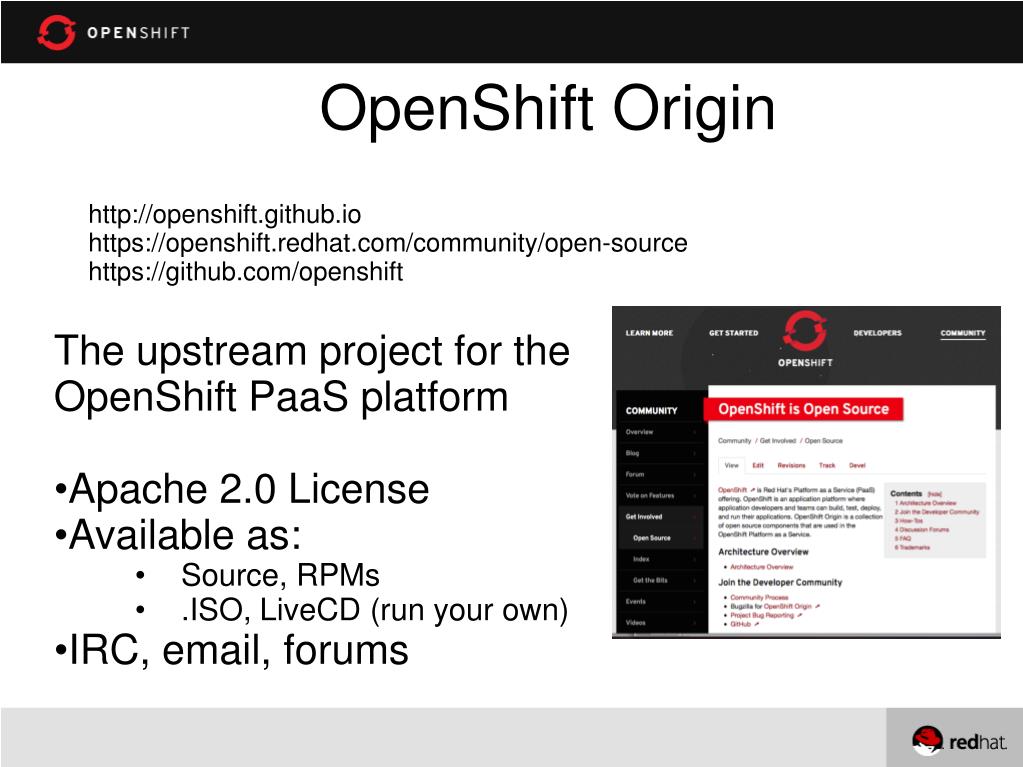This screenshot has height=767, width=1023.
Task: Jump to 3 How-Tos in Contents
Action: click(908, 520)
